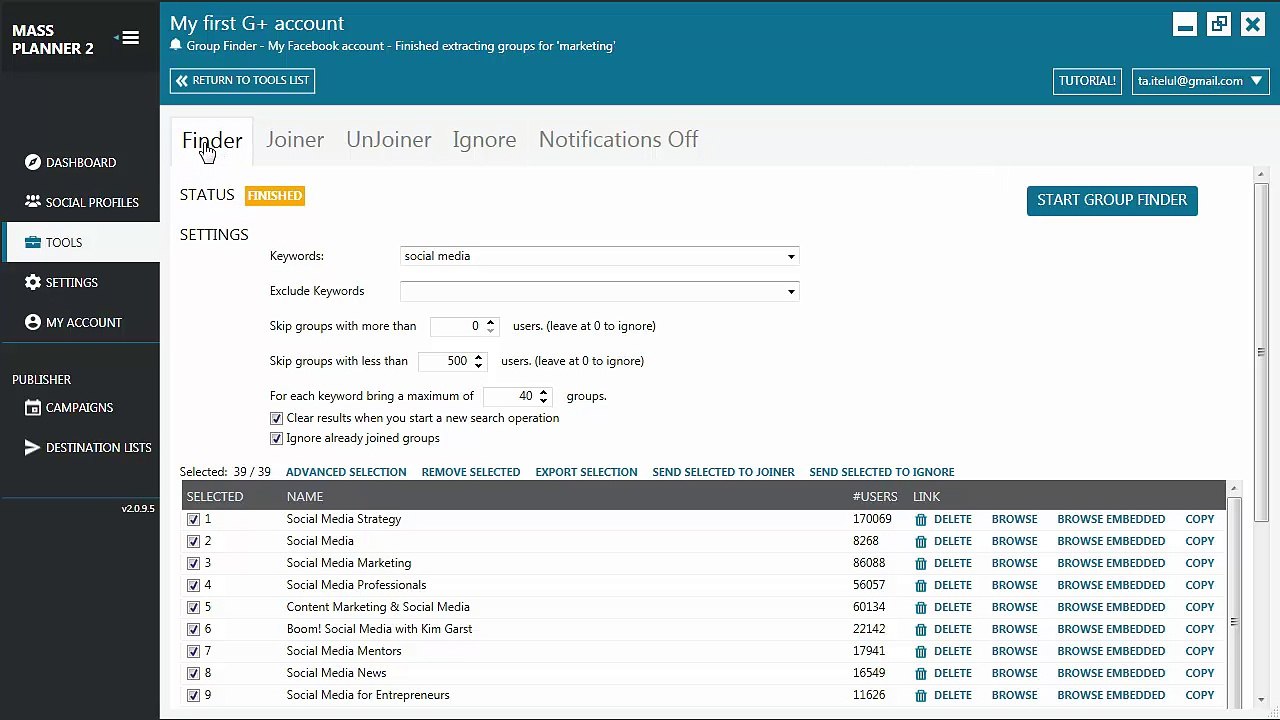Restore down the Mass Planner window

click(x=1219, y=24)
